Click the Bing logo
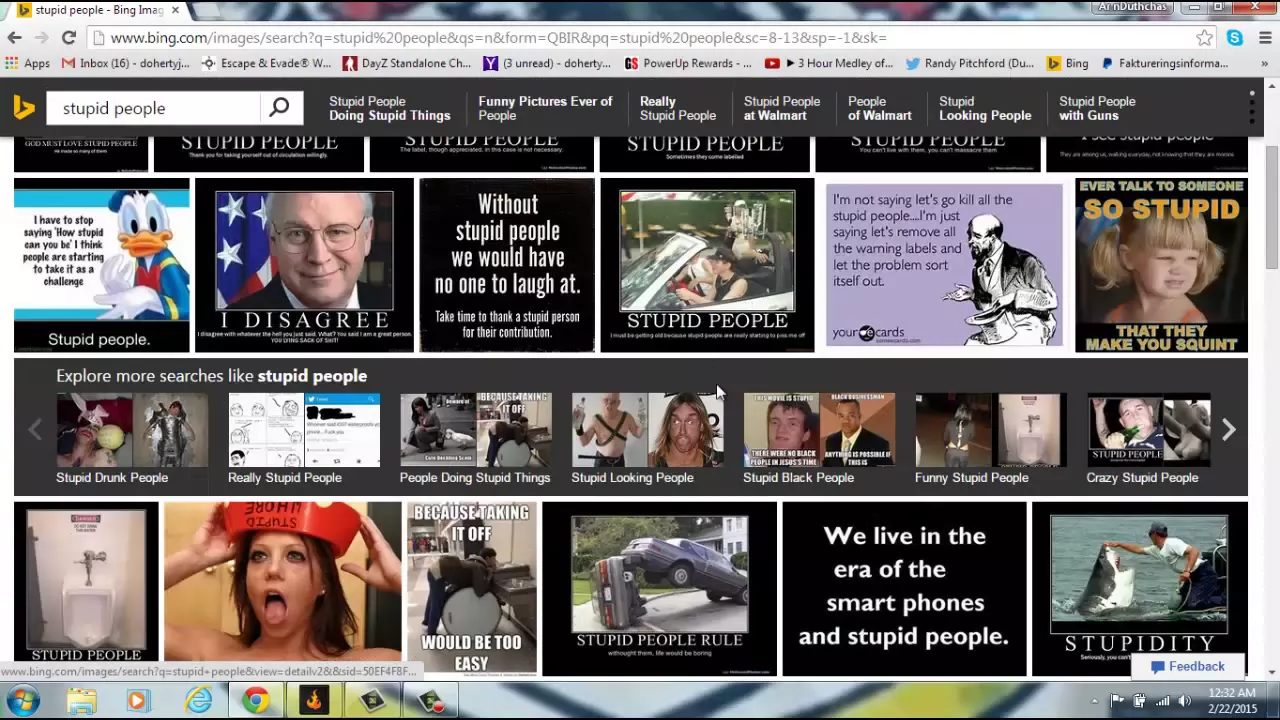Viewport: 1280px width, 720px height. [x=24, y=107]
